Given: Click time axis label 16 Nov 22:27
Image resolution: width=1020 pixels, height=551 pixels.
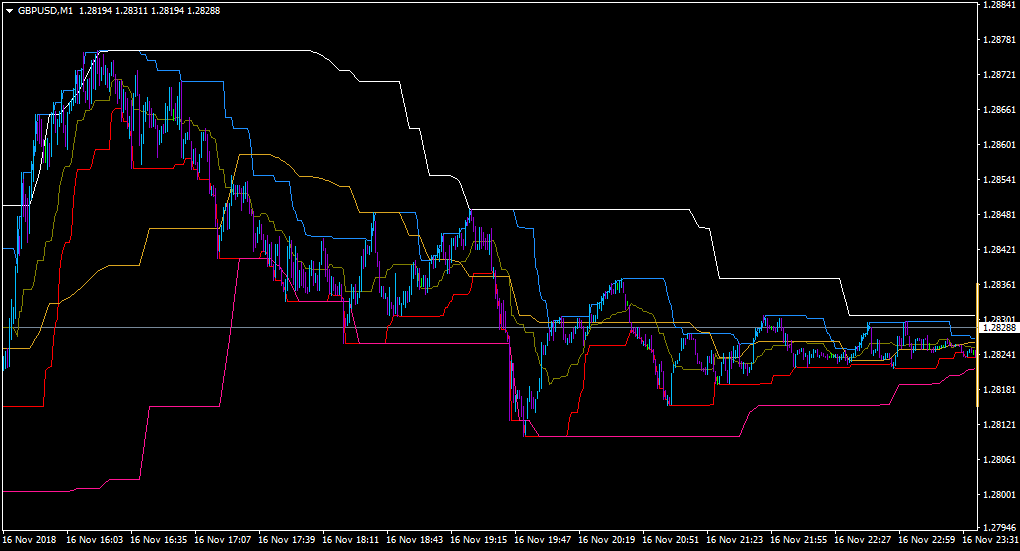Looking at the screenshot, I should coord(862,539).
